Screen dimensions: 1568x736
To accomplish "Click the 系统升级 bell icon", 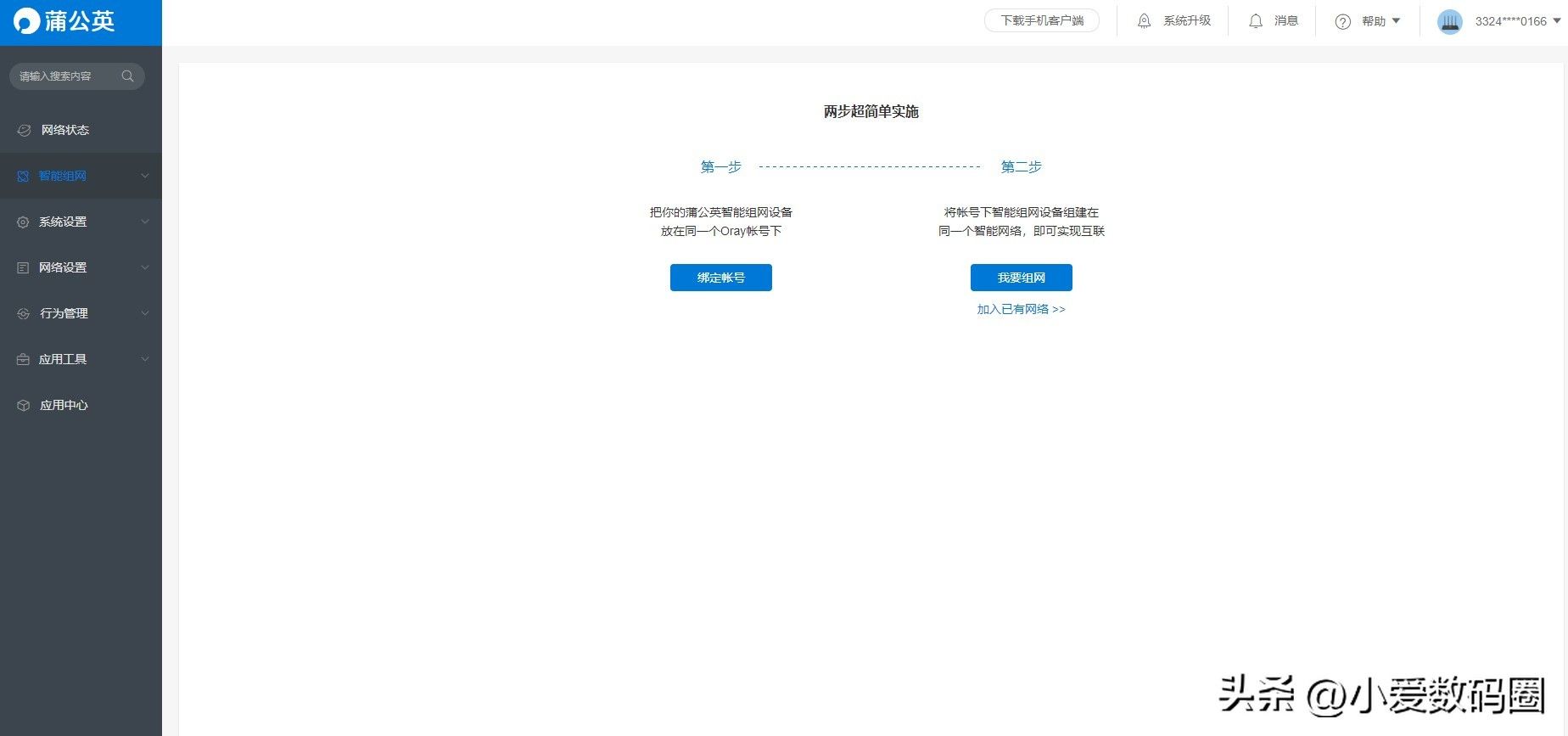I will 1144,21.
